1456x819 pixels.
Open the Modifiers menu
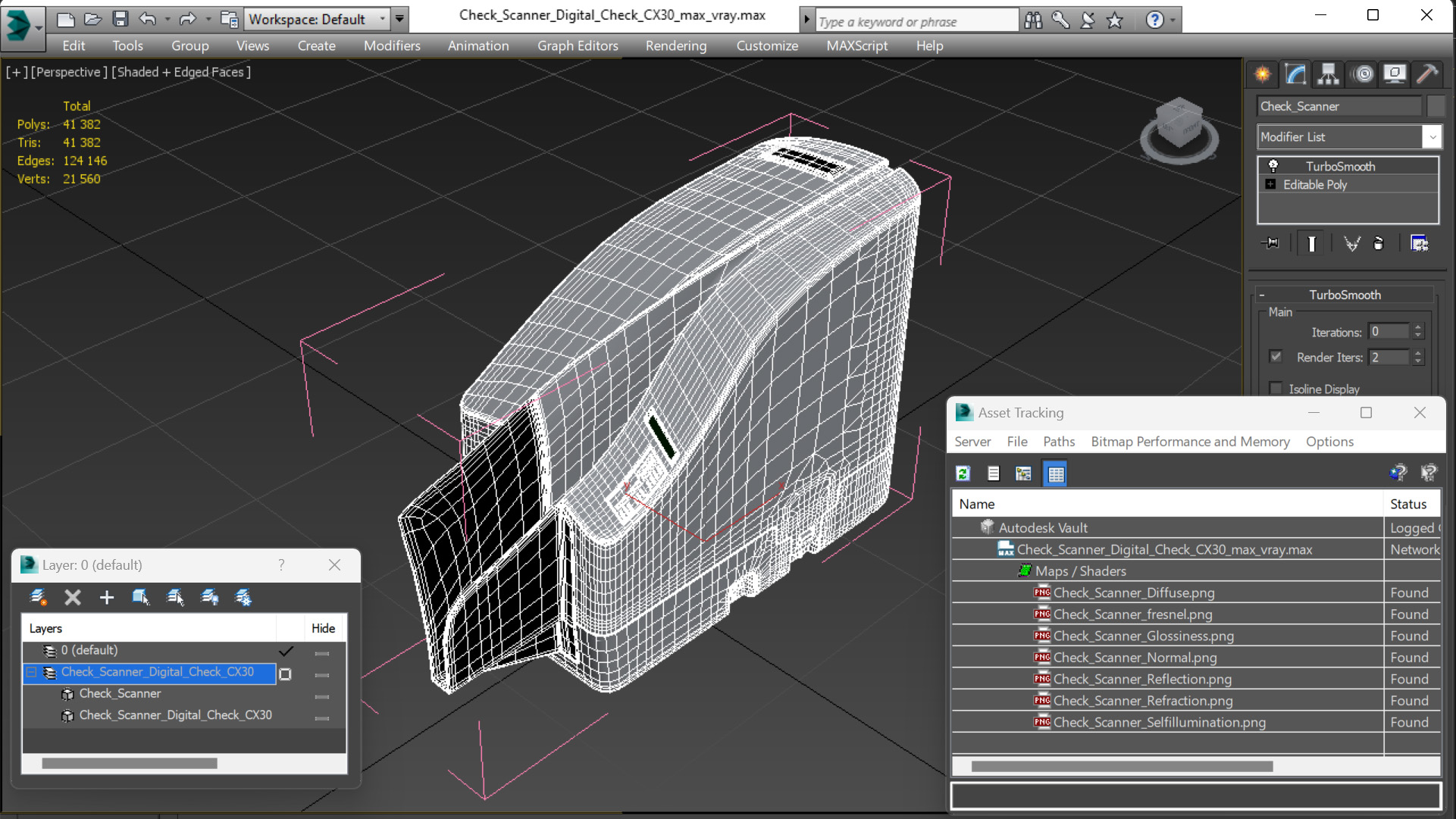(x=392, y=45)
